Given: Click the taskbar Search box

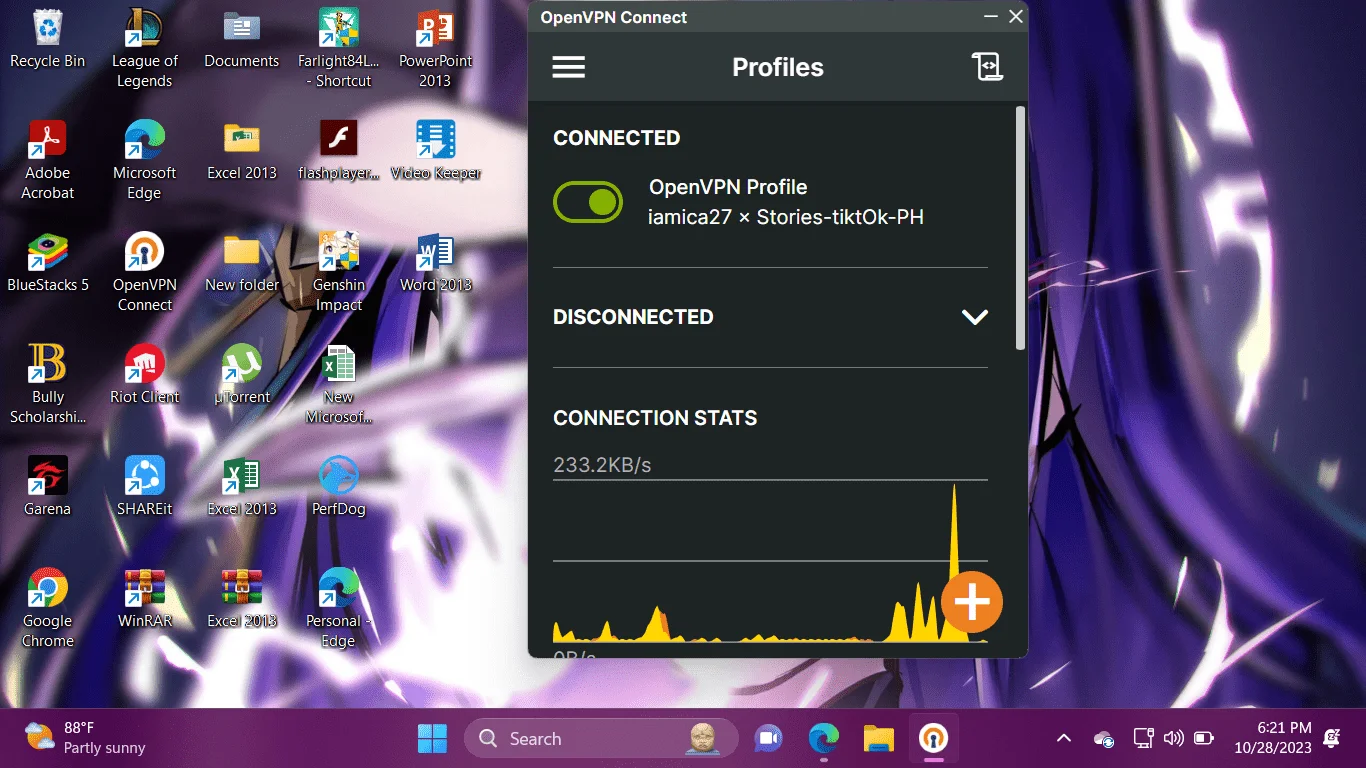Looking at the screenshot, I should 601,739.
